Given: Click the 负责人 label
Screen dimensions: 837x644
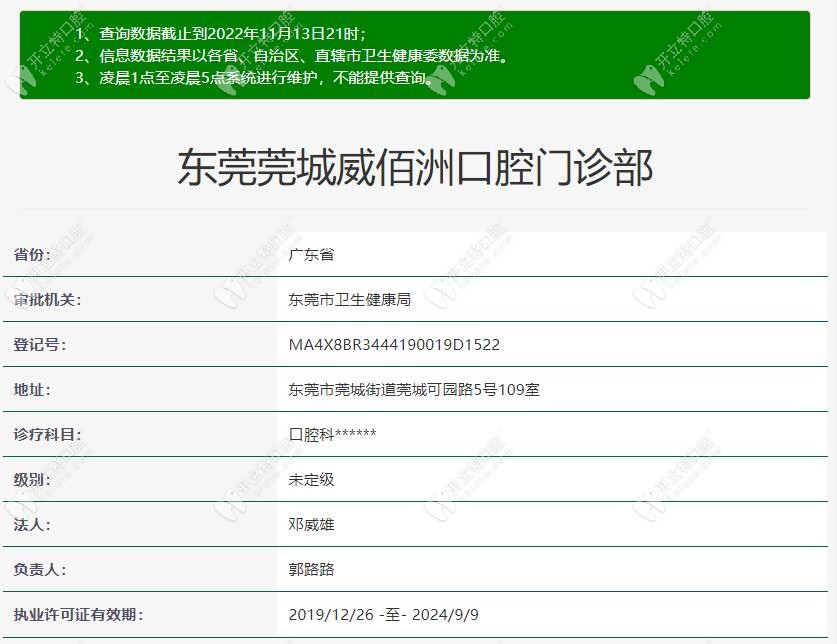Looking at the screenshot, I should (x=40, y=570).
